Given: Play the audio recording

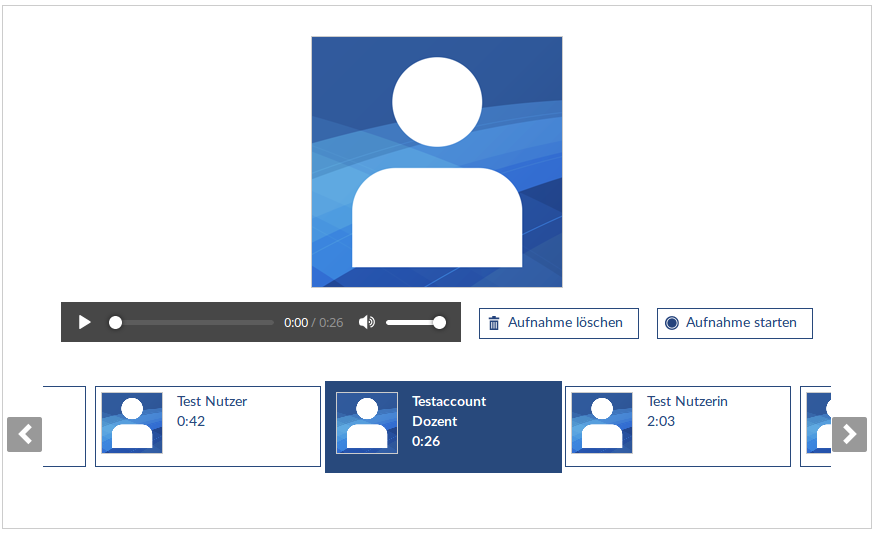Looking at the screenshot, I should pos(85,322).
